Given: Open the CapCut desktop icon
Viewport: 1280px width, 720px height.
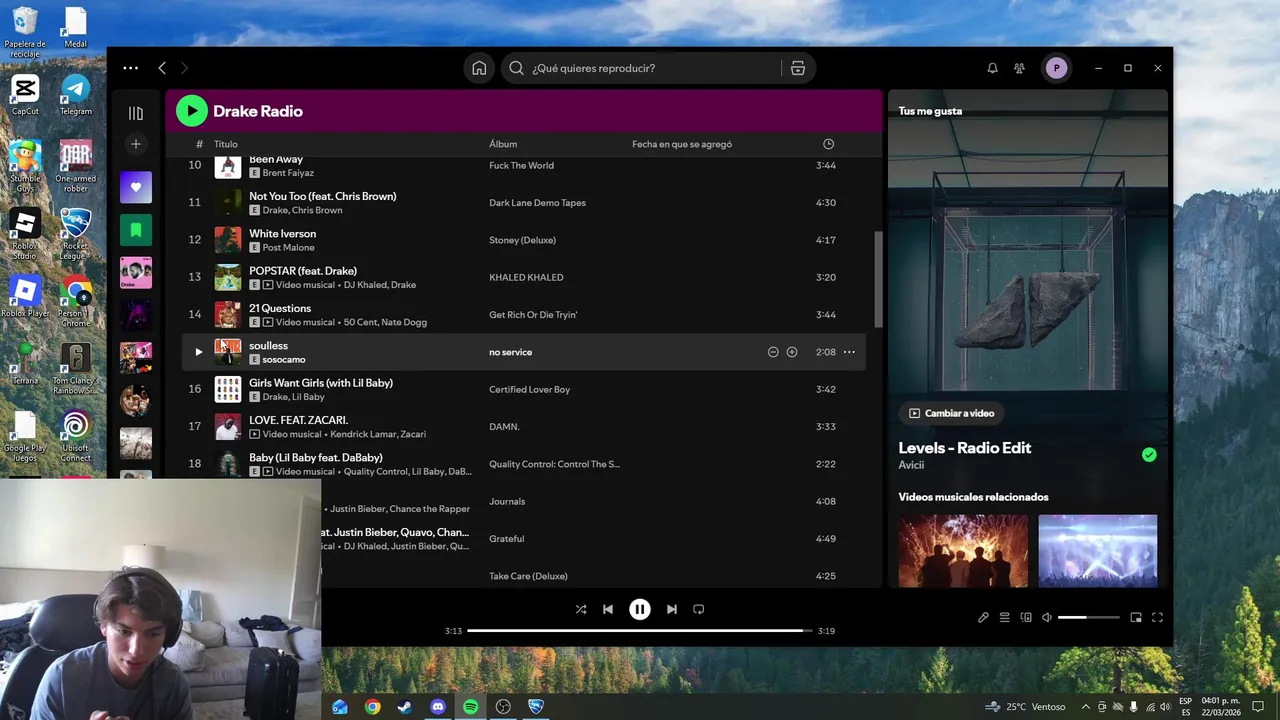Looking at the screenshot, I should click(25, 95).
